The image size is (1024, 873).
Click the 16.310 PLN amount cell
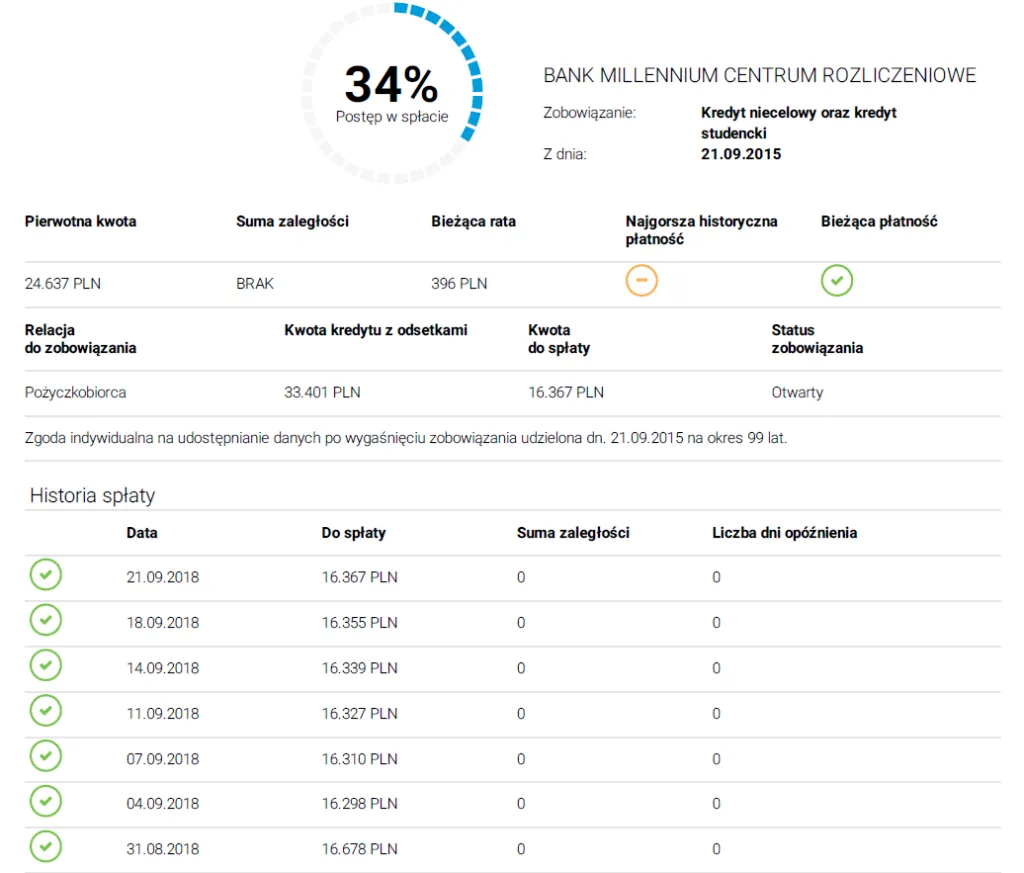point(359,759)
